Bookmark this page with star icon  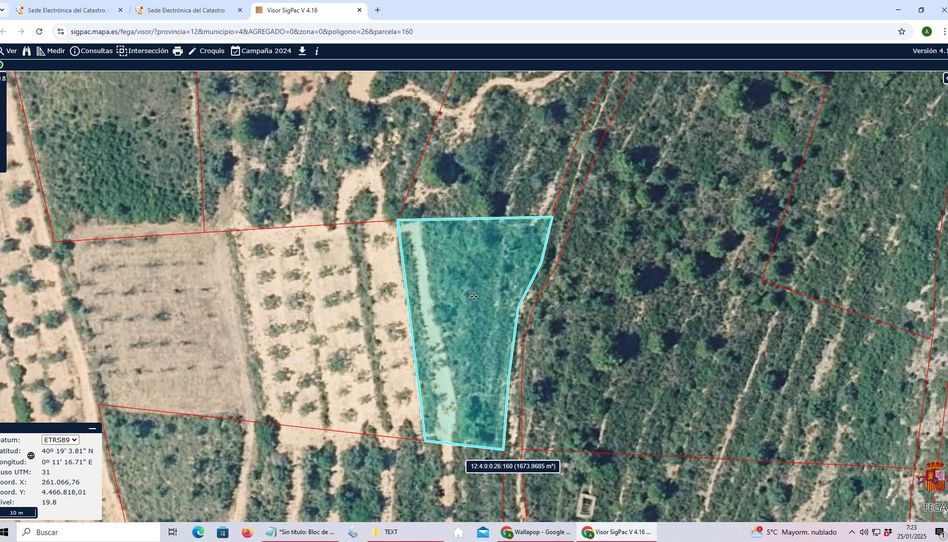[901, 31]
